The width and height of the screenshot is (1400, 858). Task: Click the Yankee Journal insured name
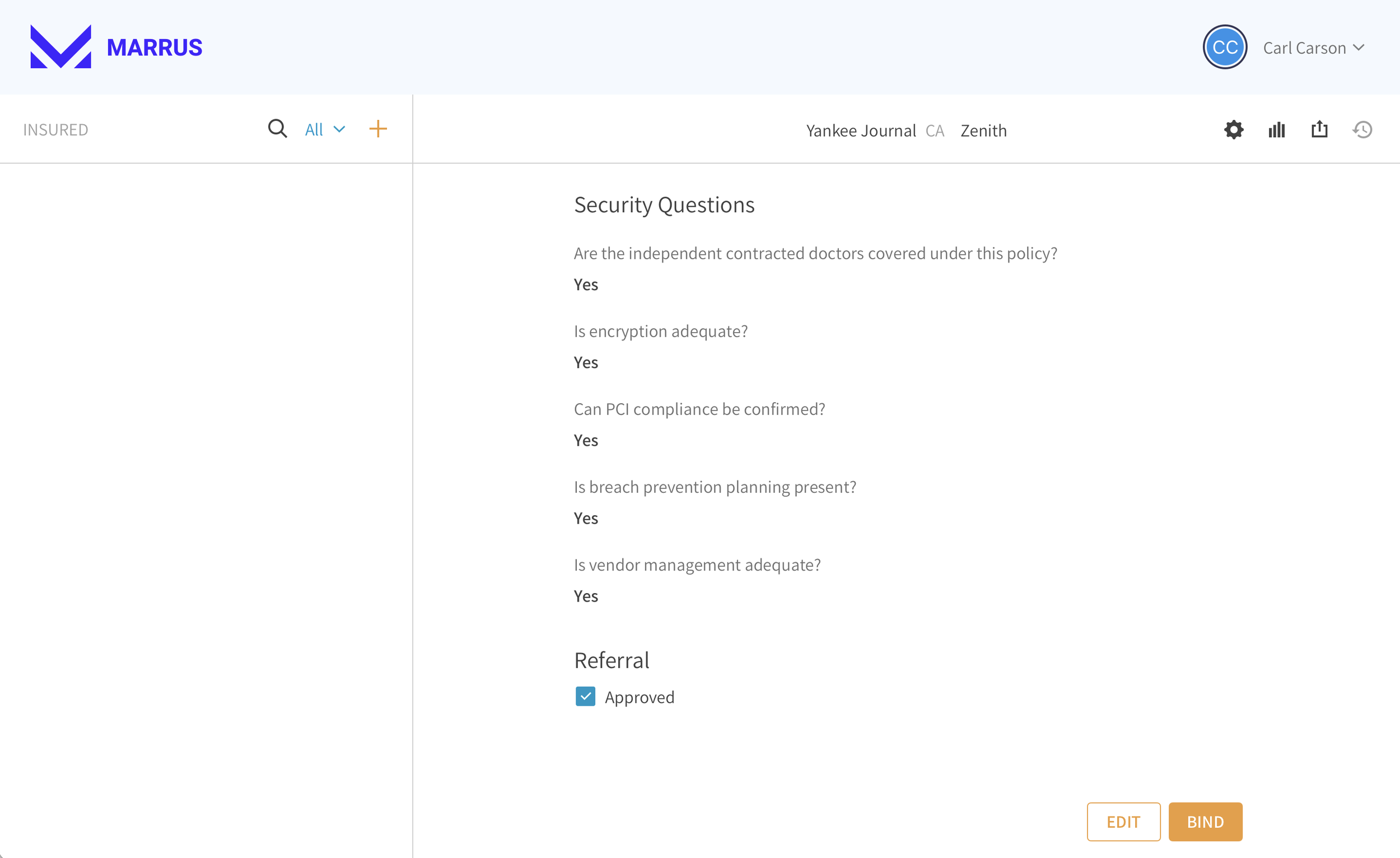(860, 130)
